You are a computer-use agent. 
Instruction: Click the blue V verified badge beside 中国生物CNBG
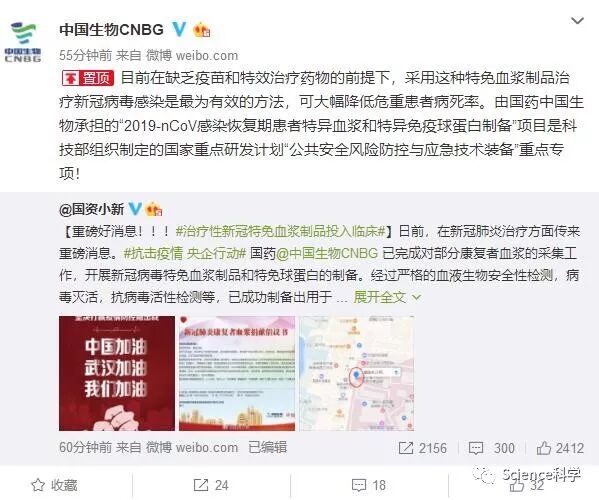pyautogui.click(x=179, y=29)
